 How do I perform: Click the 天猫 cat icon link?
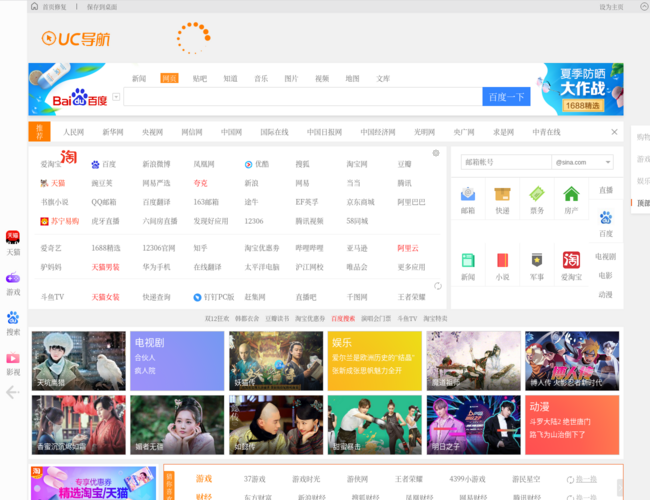[52, 183]
